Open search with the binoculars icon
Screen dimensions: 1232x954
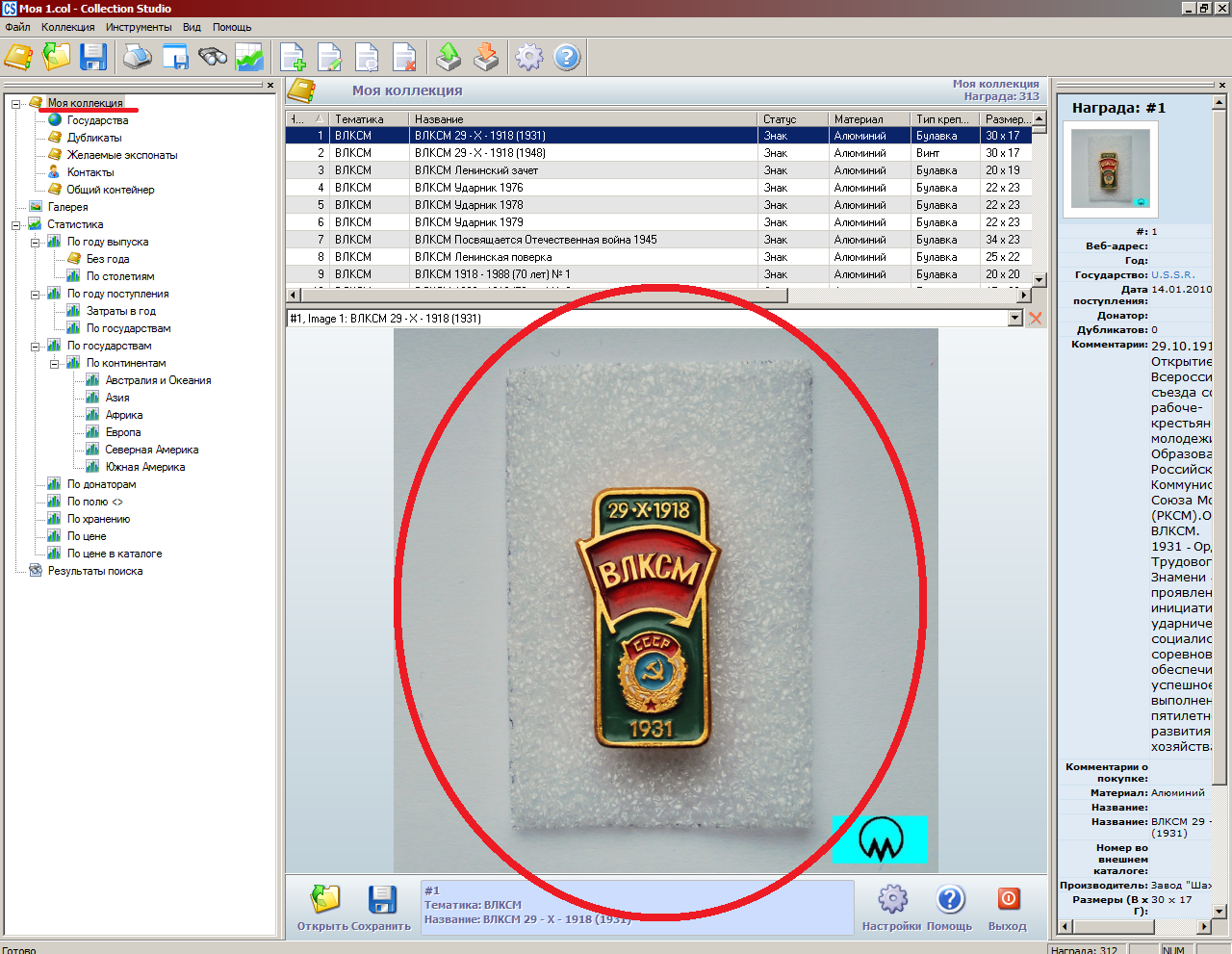(x=213, y=57)
